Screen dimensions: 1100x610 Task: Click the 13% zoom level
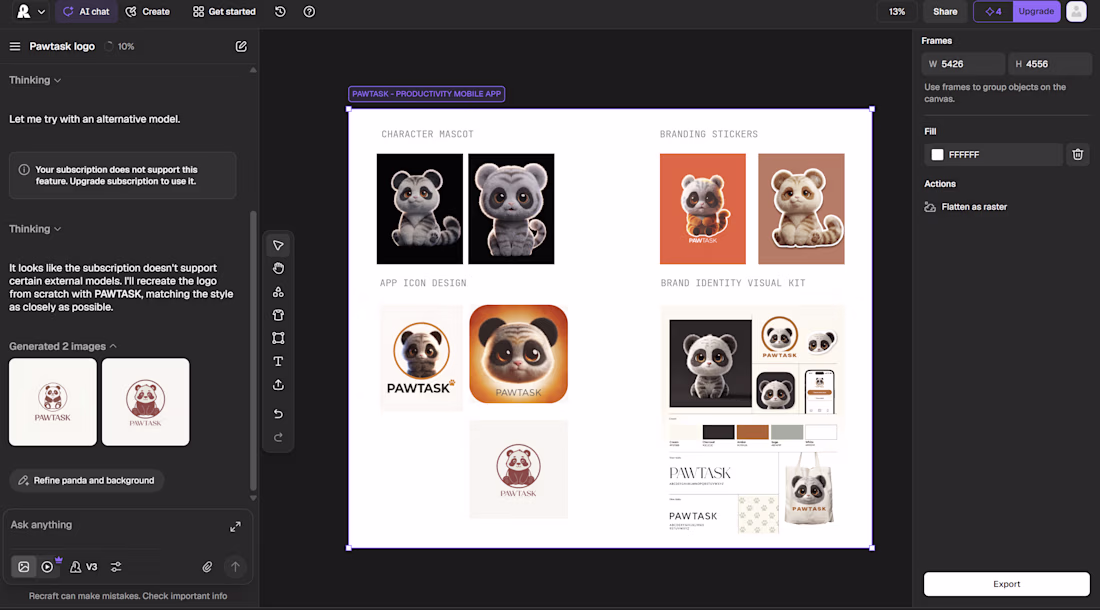[x=897, y=11]
